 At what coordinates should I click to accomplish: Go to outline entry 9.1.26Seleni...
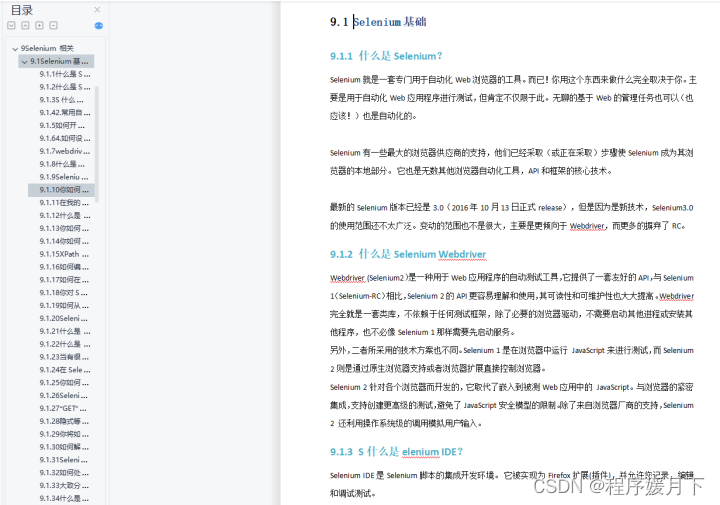tap(63, 395)
